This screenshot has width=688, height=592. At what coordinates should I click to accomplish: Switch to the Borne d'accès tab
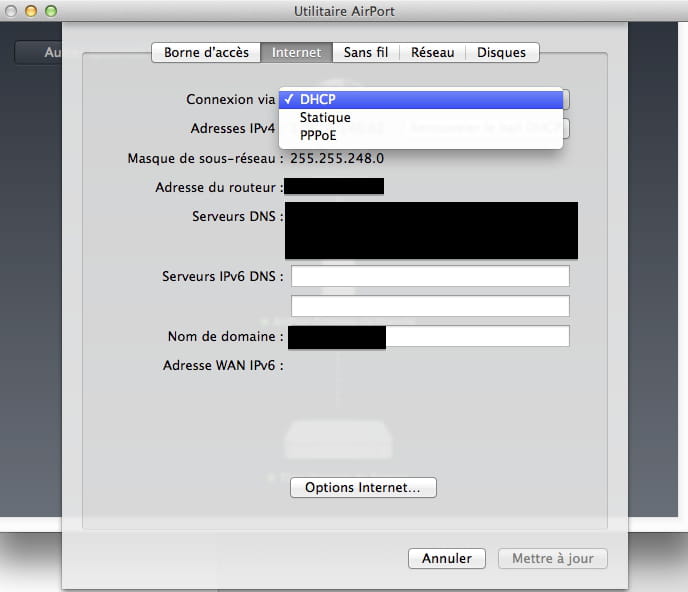(206, 53)
